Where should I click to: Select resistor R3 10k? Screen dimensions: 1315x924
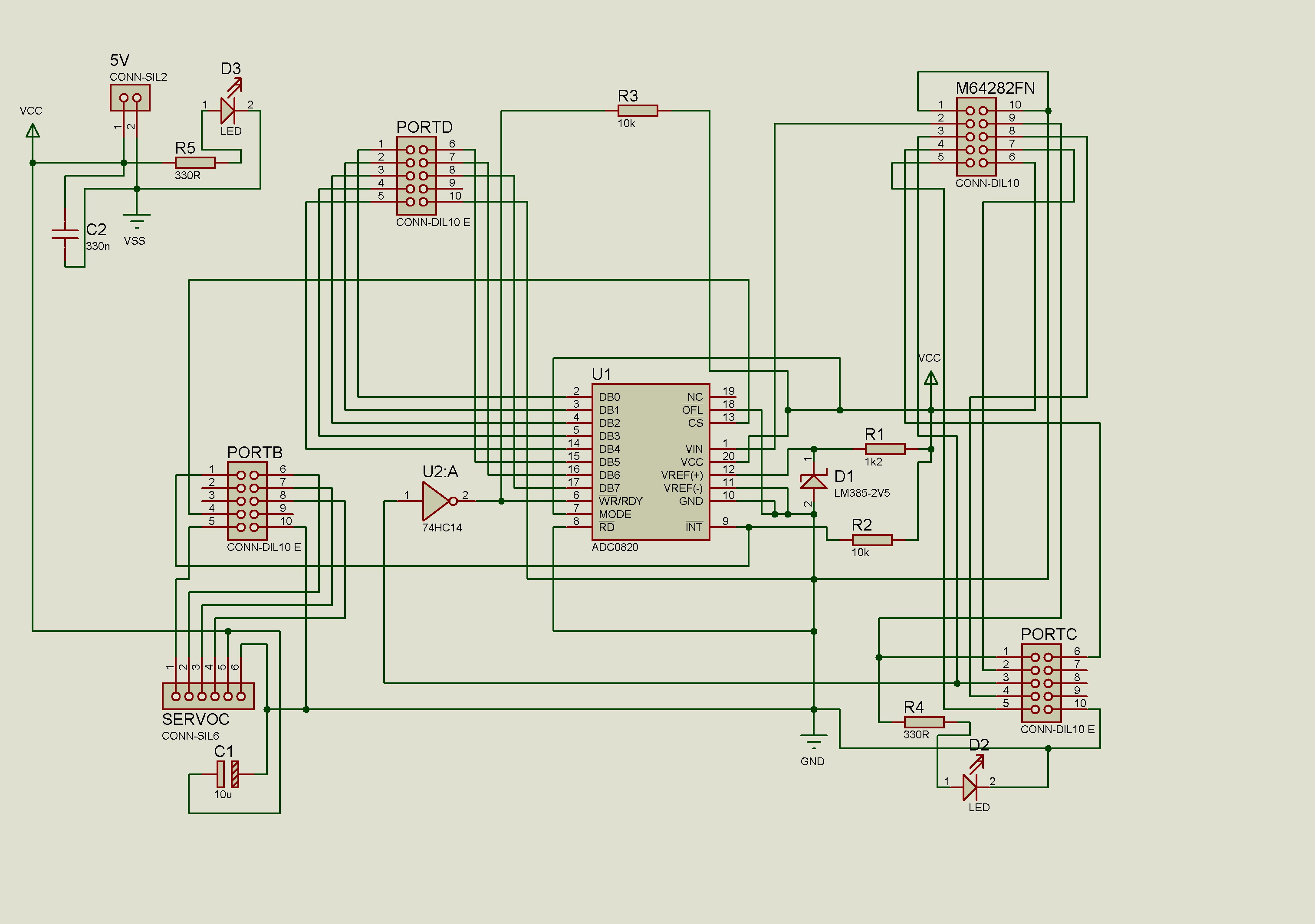638,111
